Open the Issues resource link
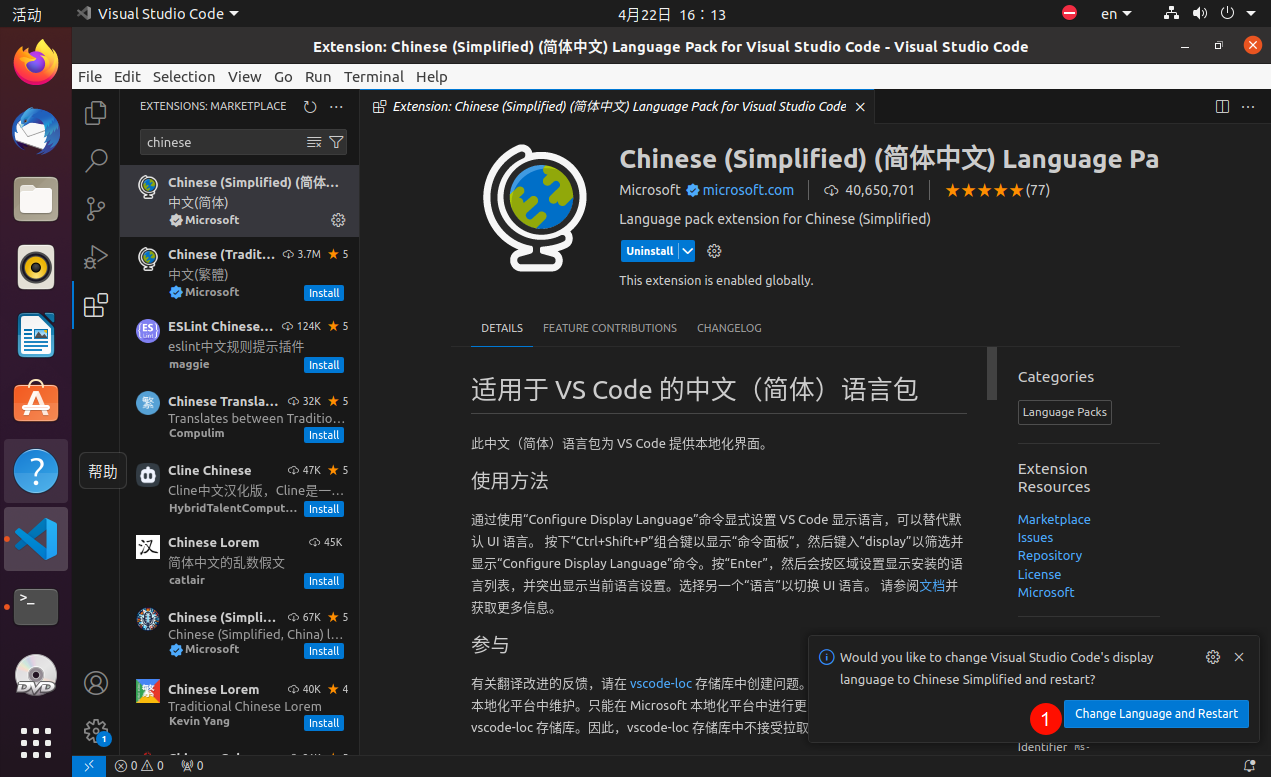The image size is (1271, 777). 1035,537
